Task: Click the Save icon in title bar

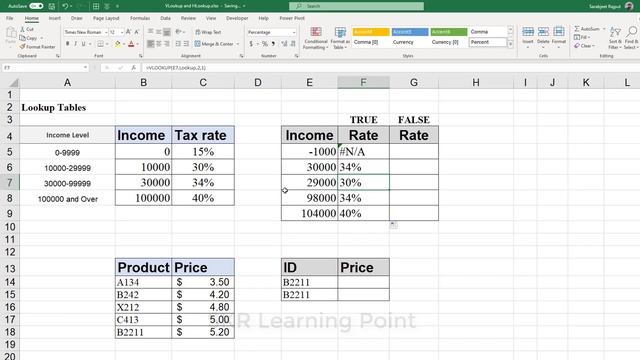Action: [51, 6]
